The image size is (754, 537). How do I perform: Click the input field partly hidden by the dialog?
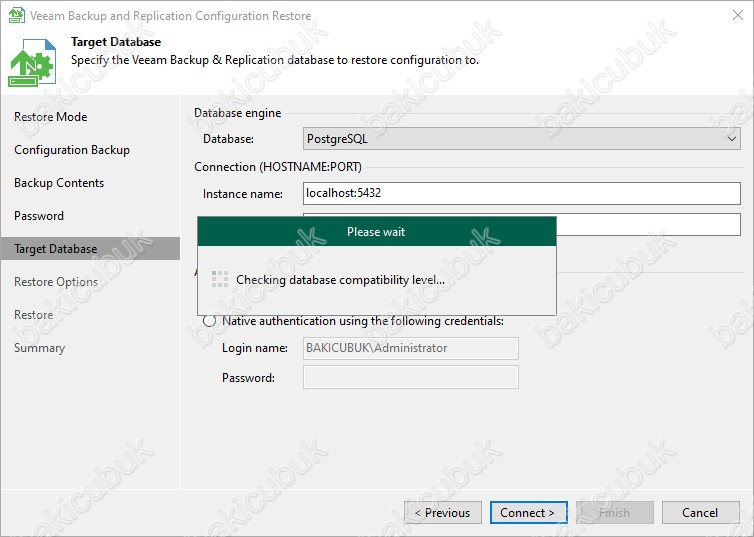pyautogui.click(x=648, y=225)
